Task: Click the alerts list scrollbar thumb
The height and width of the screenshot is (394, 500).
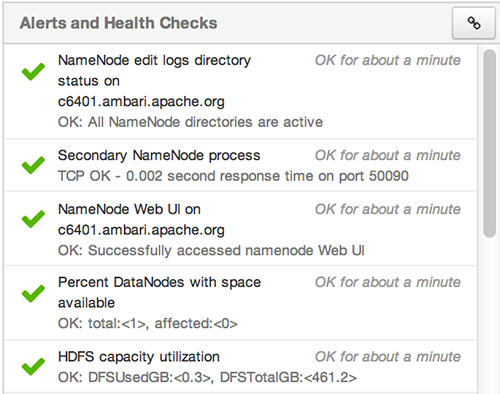Action: click(489, 143)
